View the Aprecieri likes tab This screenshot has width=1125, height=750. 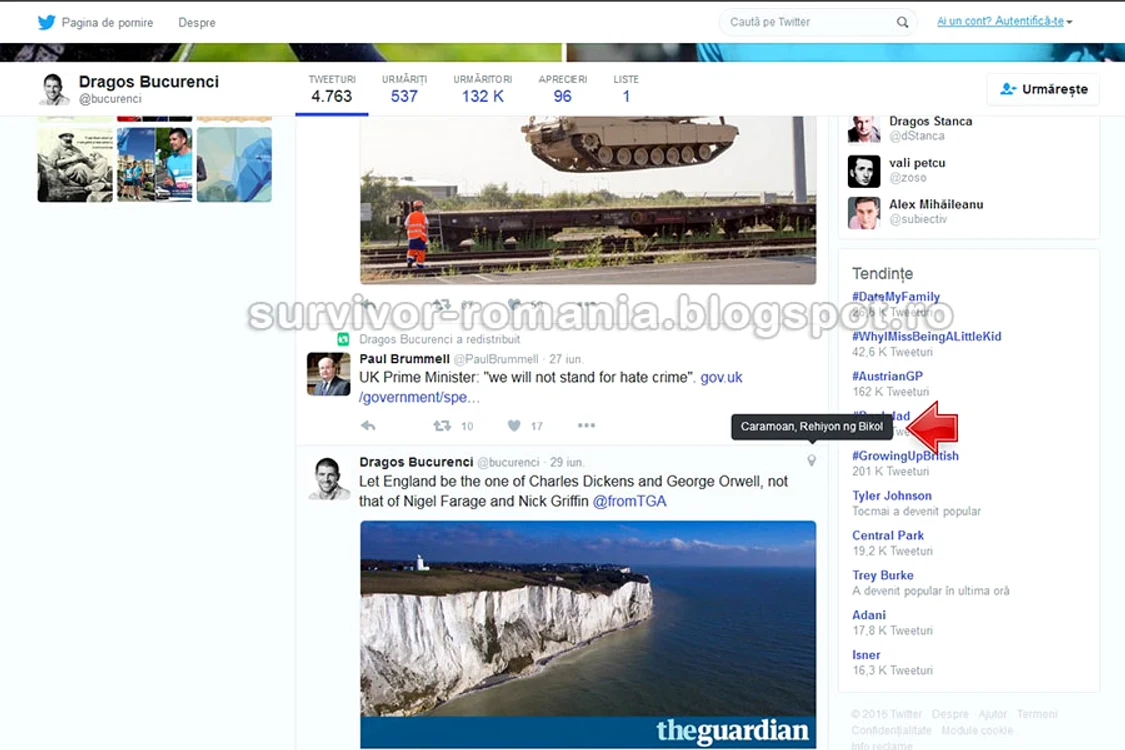pyautogui.click(x=562, y=89)
